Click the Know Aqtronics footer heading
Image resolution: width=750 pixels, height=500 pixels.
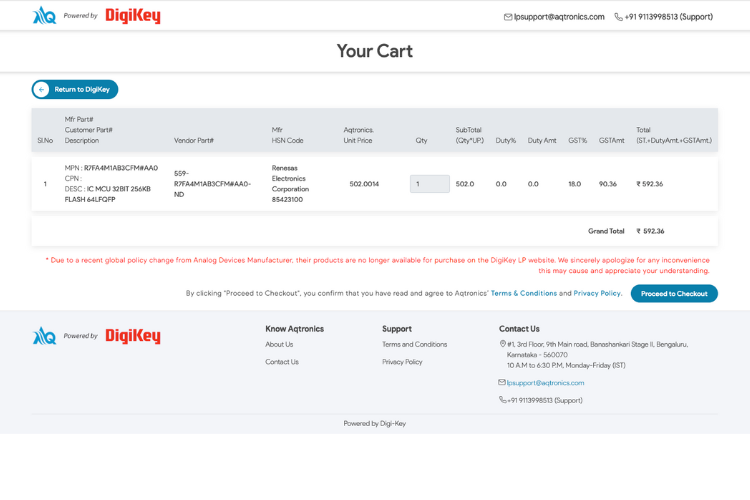click(x=295, y=329)
